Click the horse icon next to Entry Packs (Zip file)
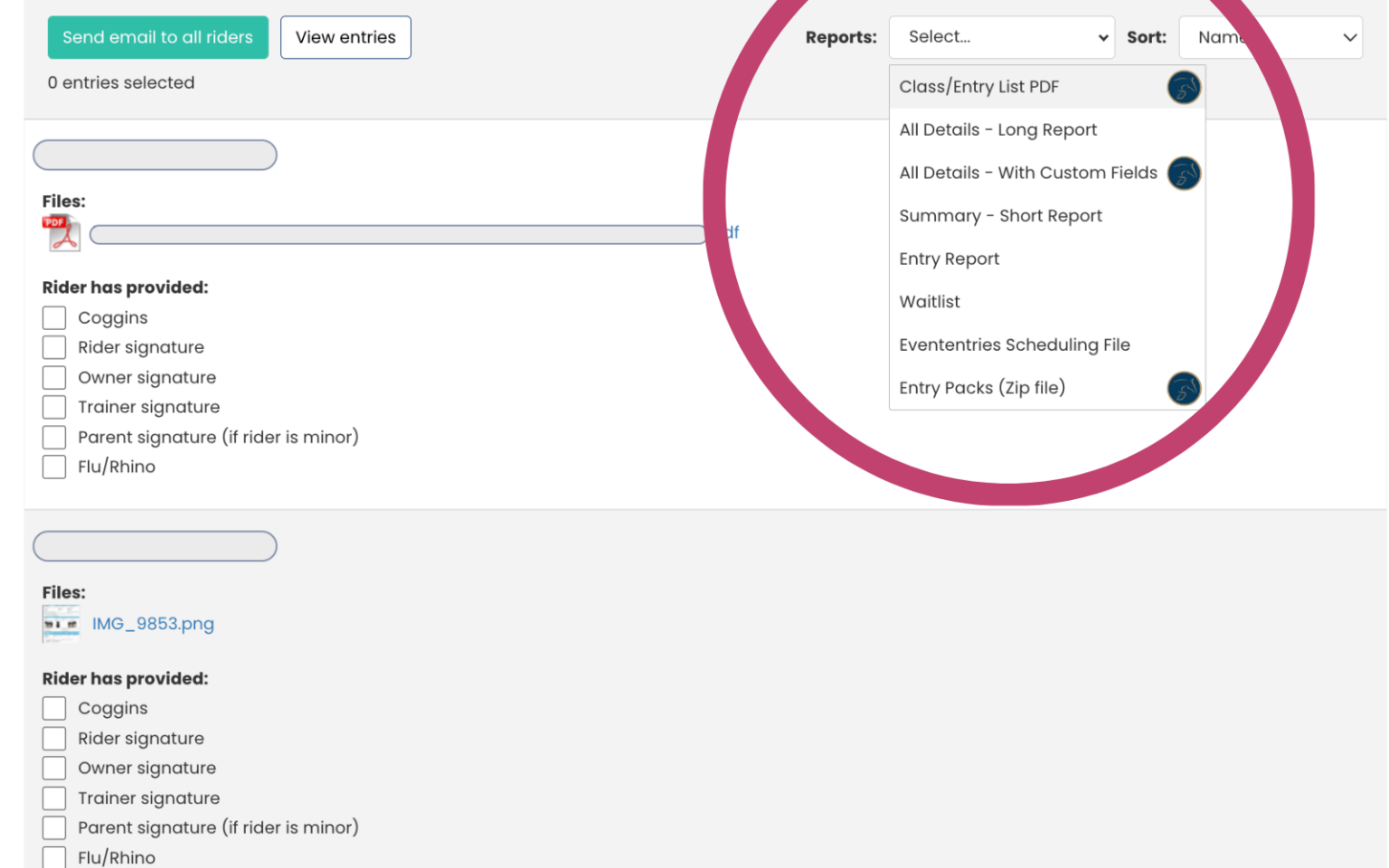The width and height of the screenshot is (1389, 868). coord(1184,389)
